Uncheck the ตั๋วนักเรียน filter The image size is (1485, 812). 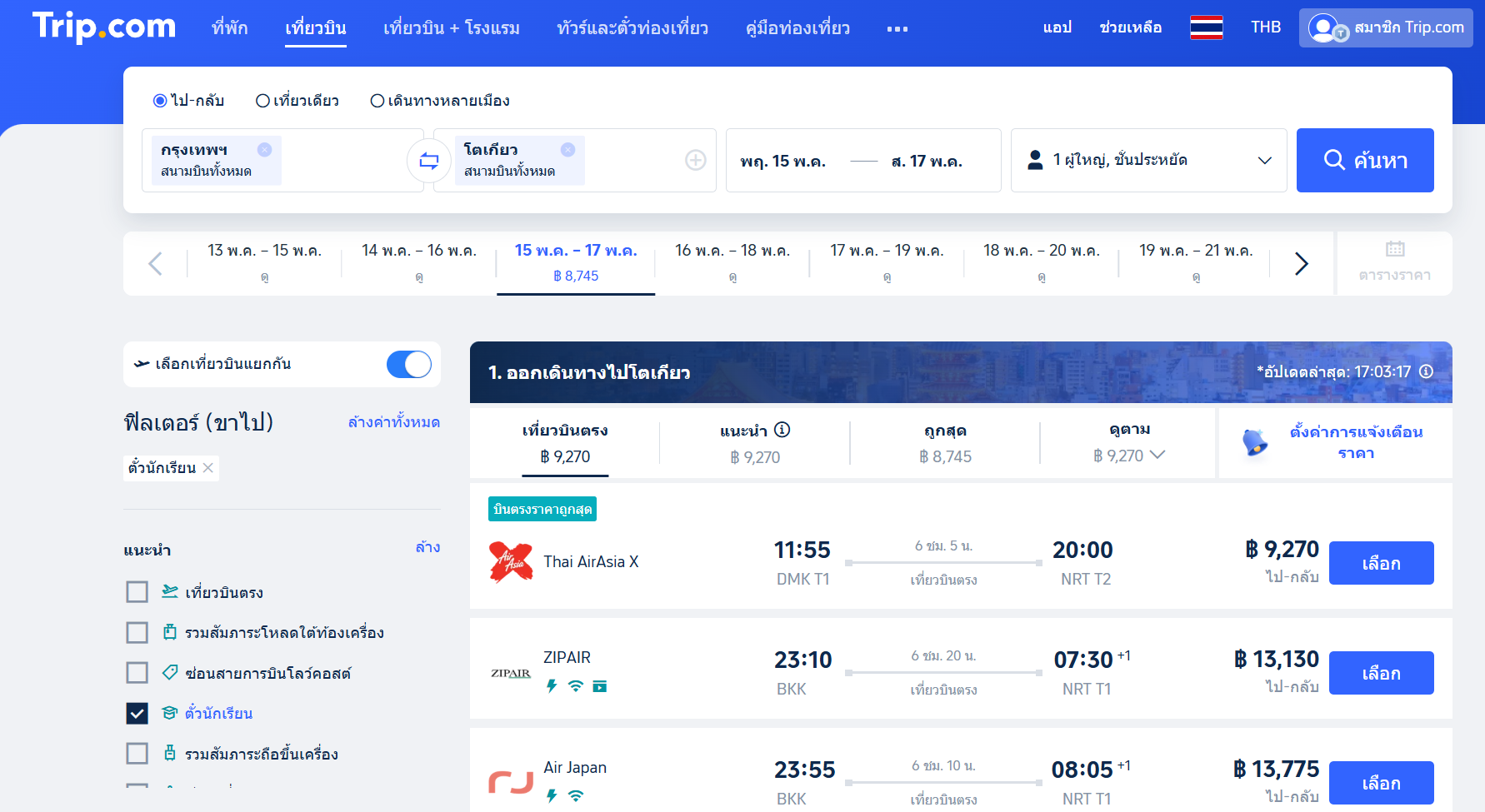[x=137, y=714]
